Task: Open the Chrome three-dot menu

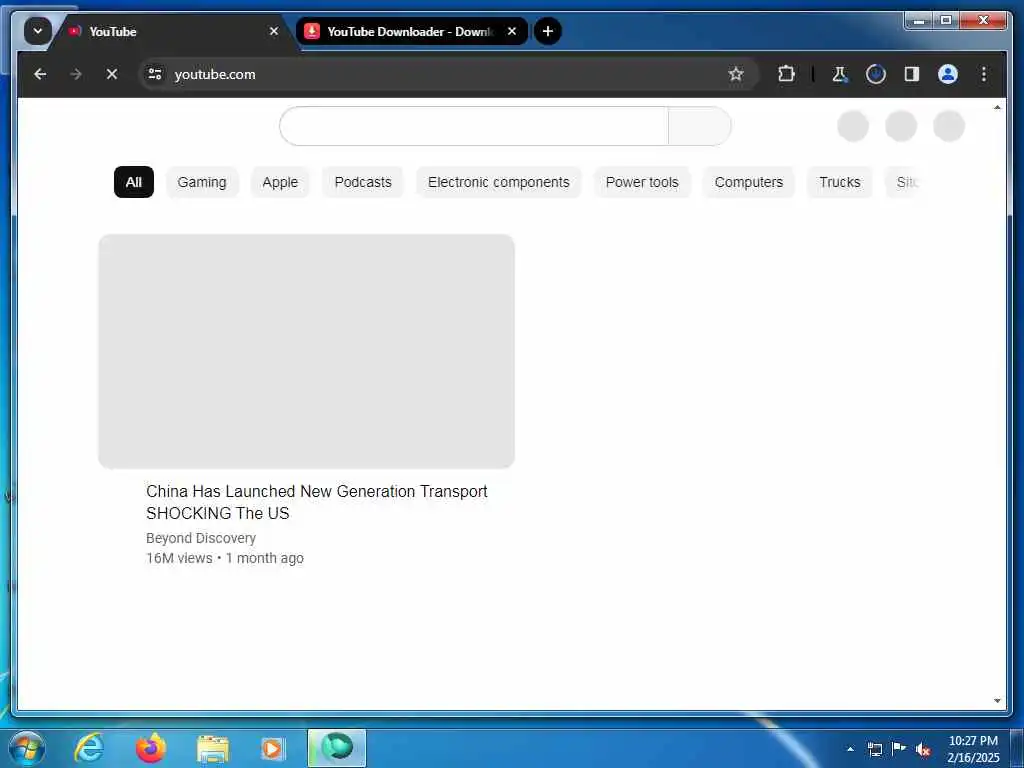Action: [984, 74]
